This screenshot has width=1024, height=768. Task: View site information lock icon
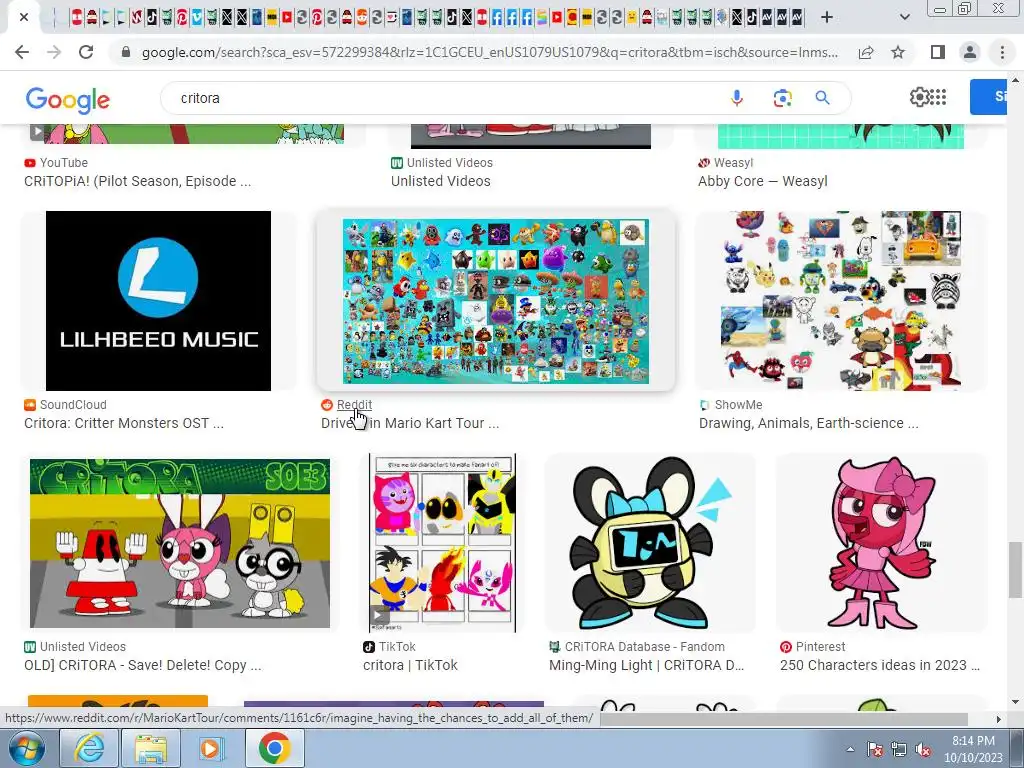point(126,52)
